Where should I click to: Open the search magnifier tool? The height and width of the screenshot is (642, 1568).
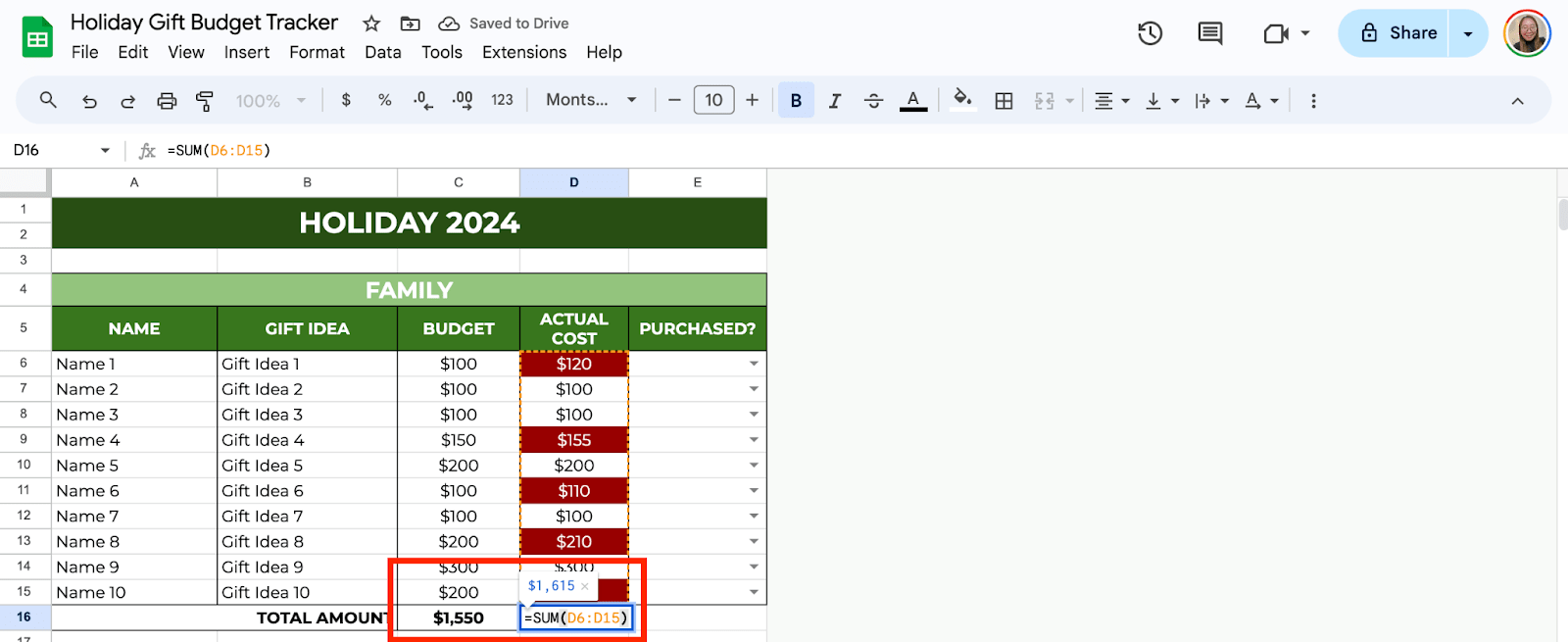48,100
